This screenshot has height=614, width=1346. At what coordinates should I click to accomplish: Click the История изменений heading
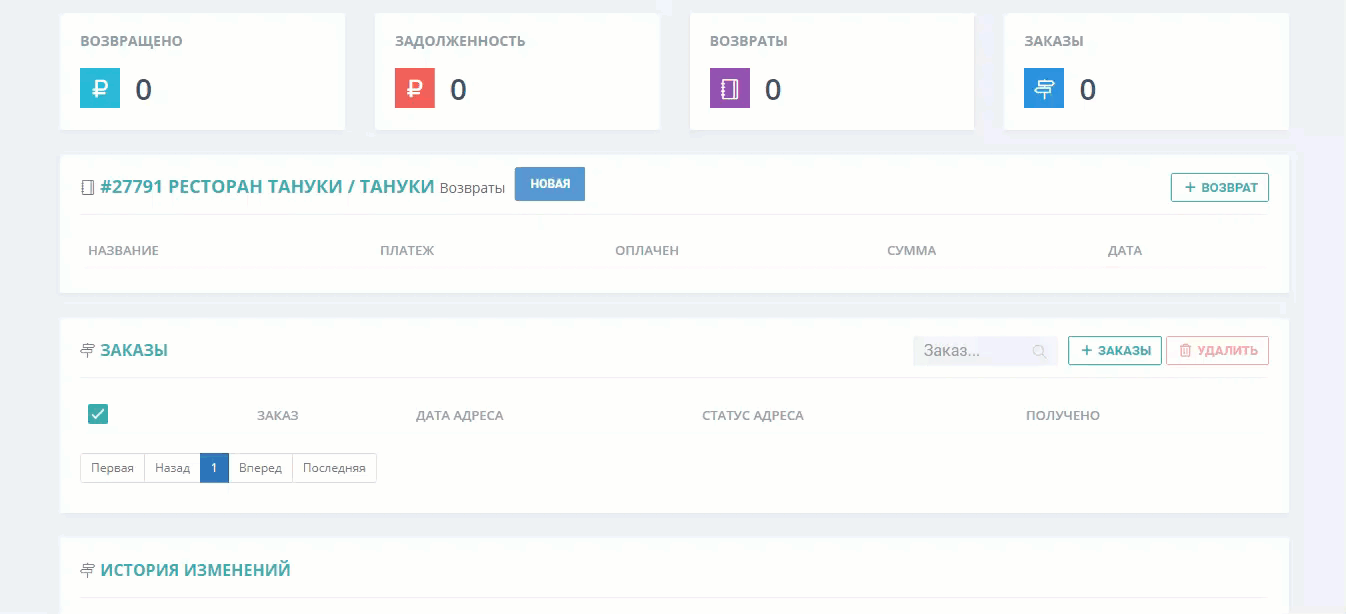coord(195,570)
